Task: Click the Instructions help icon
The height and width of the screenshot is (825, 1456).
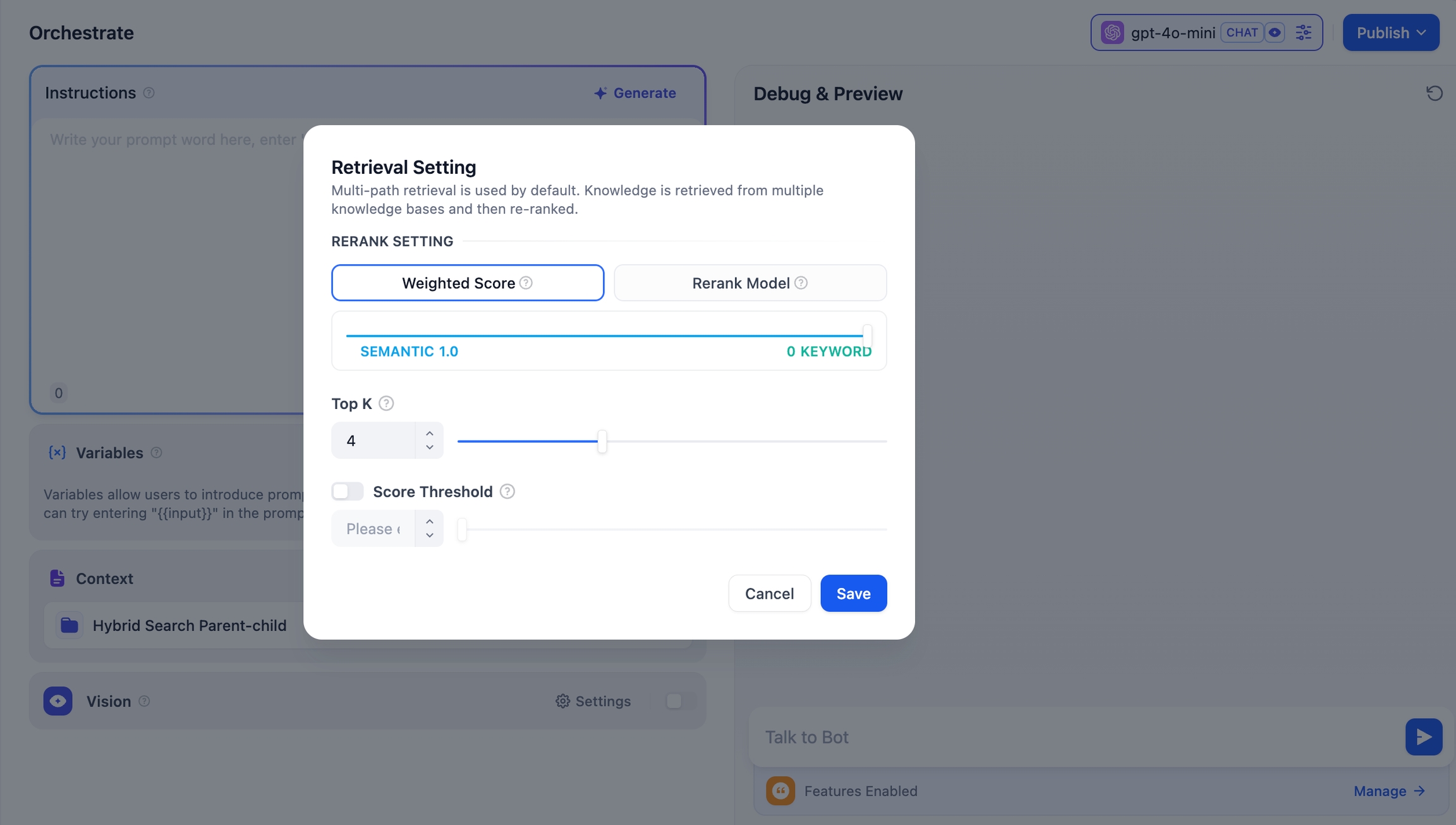Action: click(149, 93)
